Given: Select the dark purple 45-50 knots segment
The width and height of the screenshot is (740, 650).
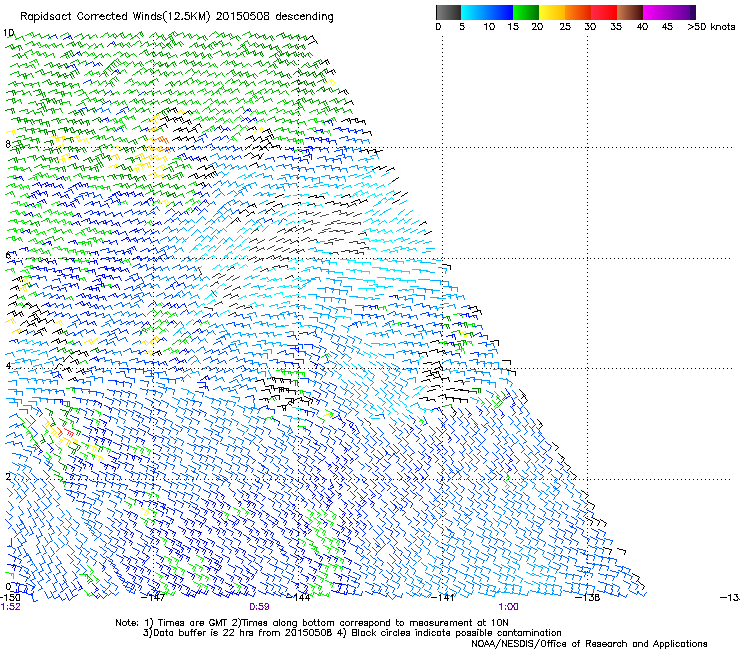Looking at the screenshot, I should 682,12.
